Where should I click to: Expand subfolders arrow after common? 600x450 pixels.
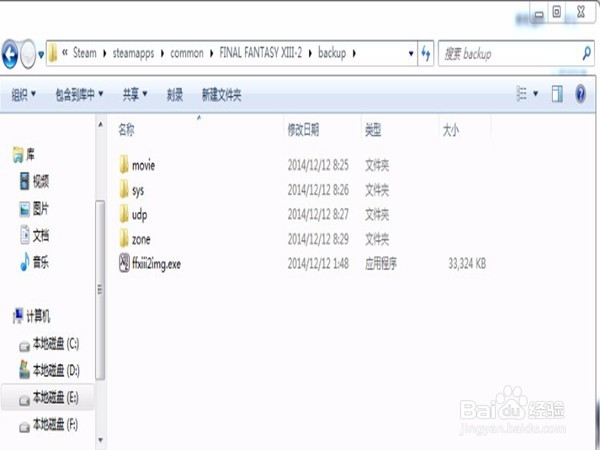coord(211,53)
